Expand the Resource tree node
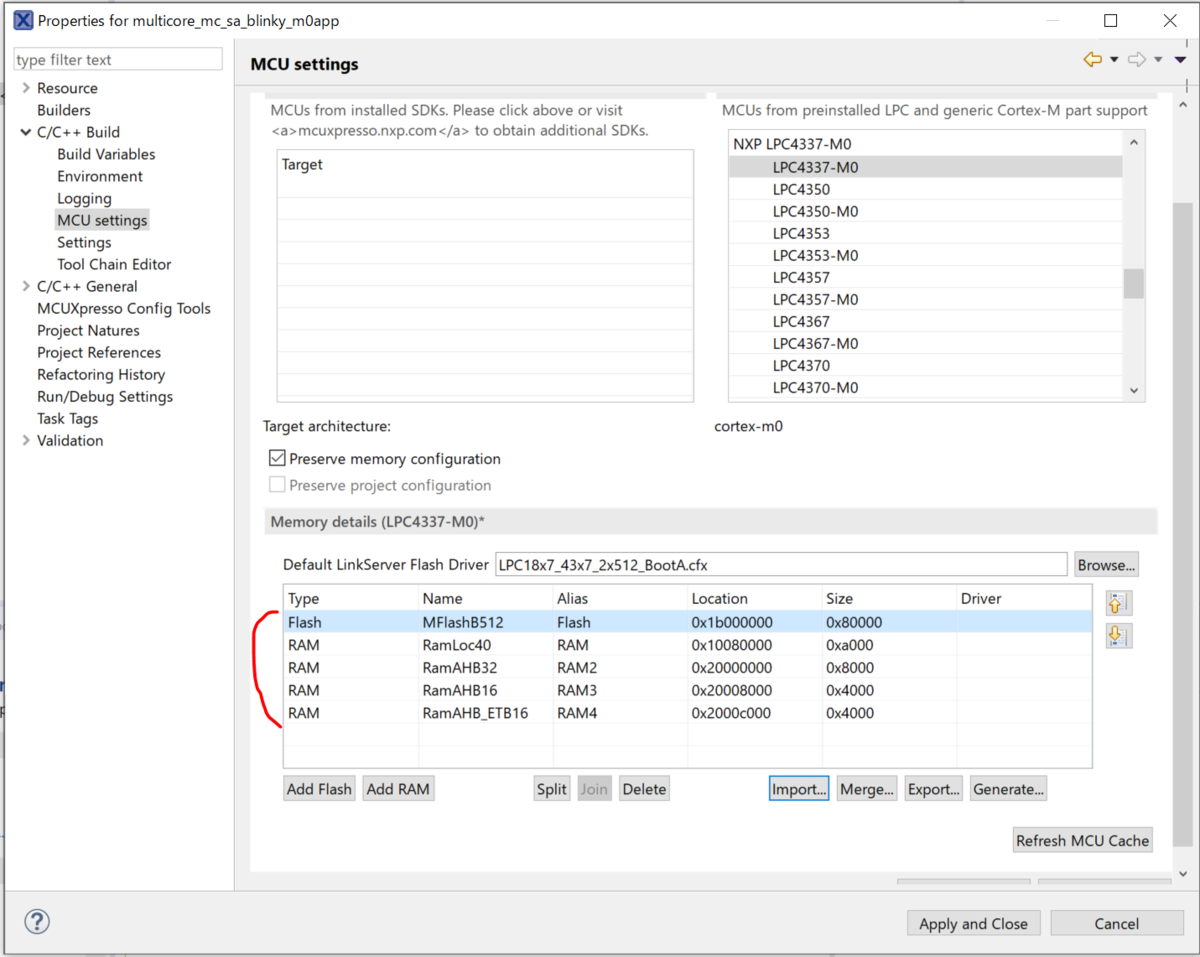 [25, 88]
